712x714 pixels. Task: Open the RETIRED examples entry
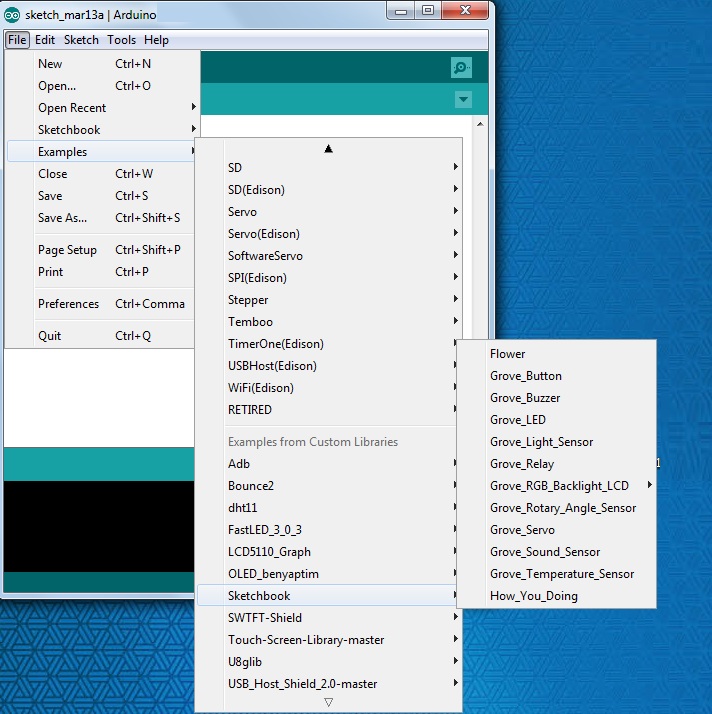(x=327, y=409)
